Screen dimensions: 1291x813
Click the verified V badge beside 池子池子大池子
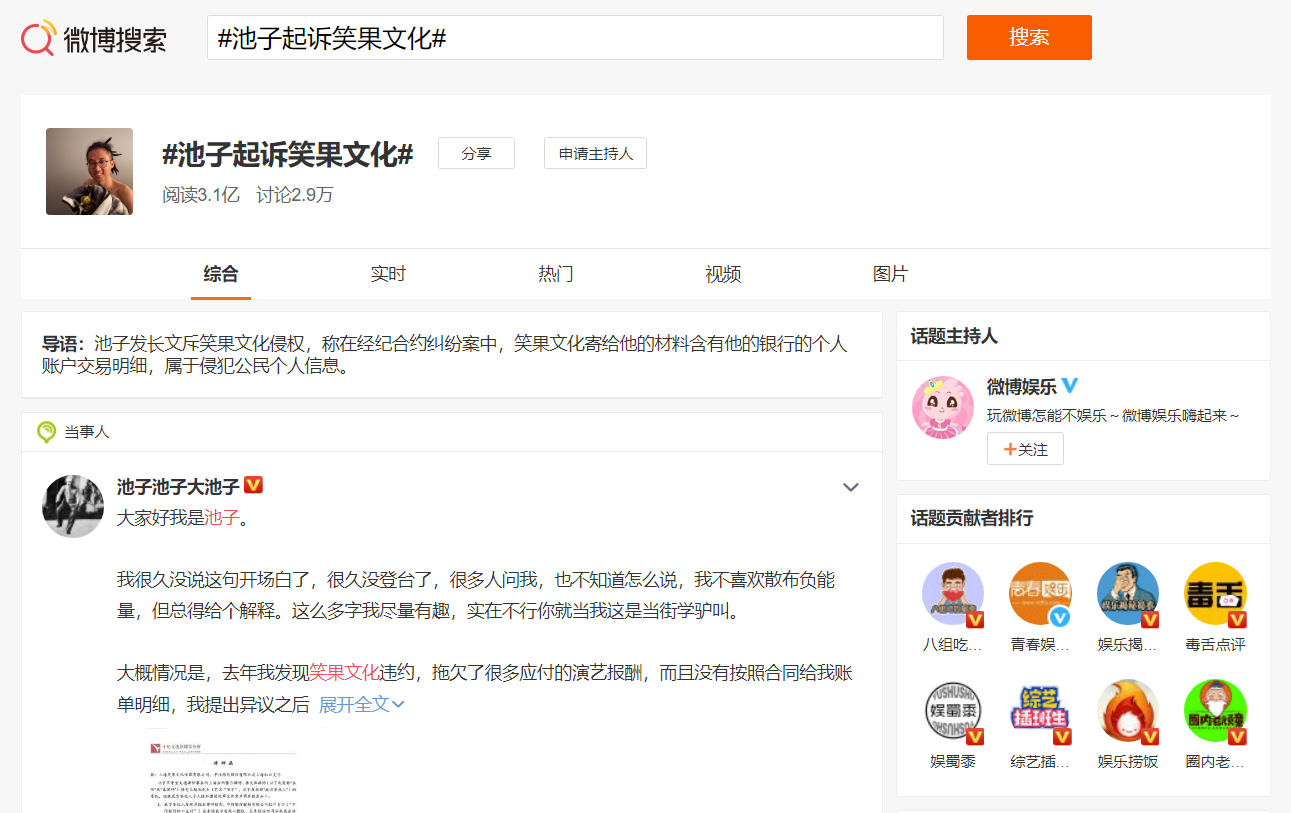point(253,485)
